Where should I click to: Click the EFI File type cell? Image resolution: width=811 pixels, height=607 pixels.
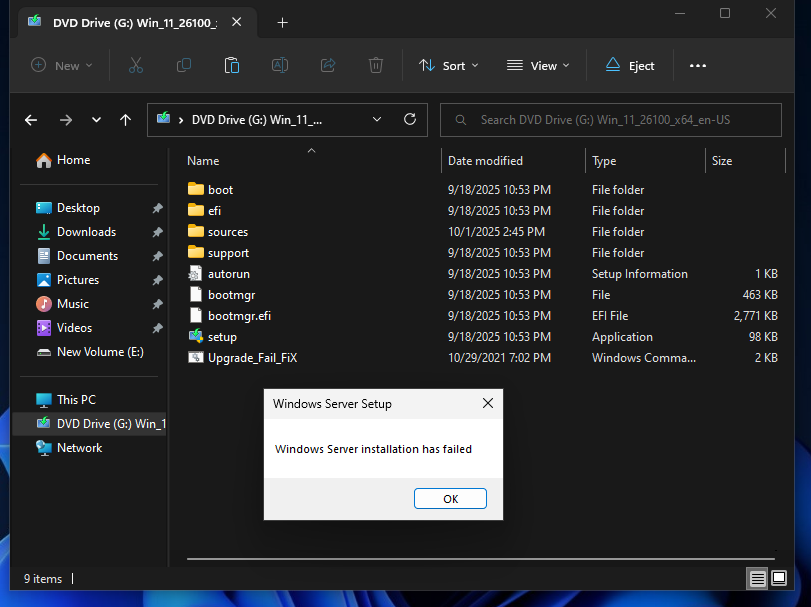tap(610, 316)
